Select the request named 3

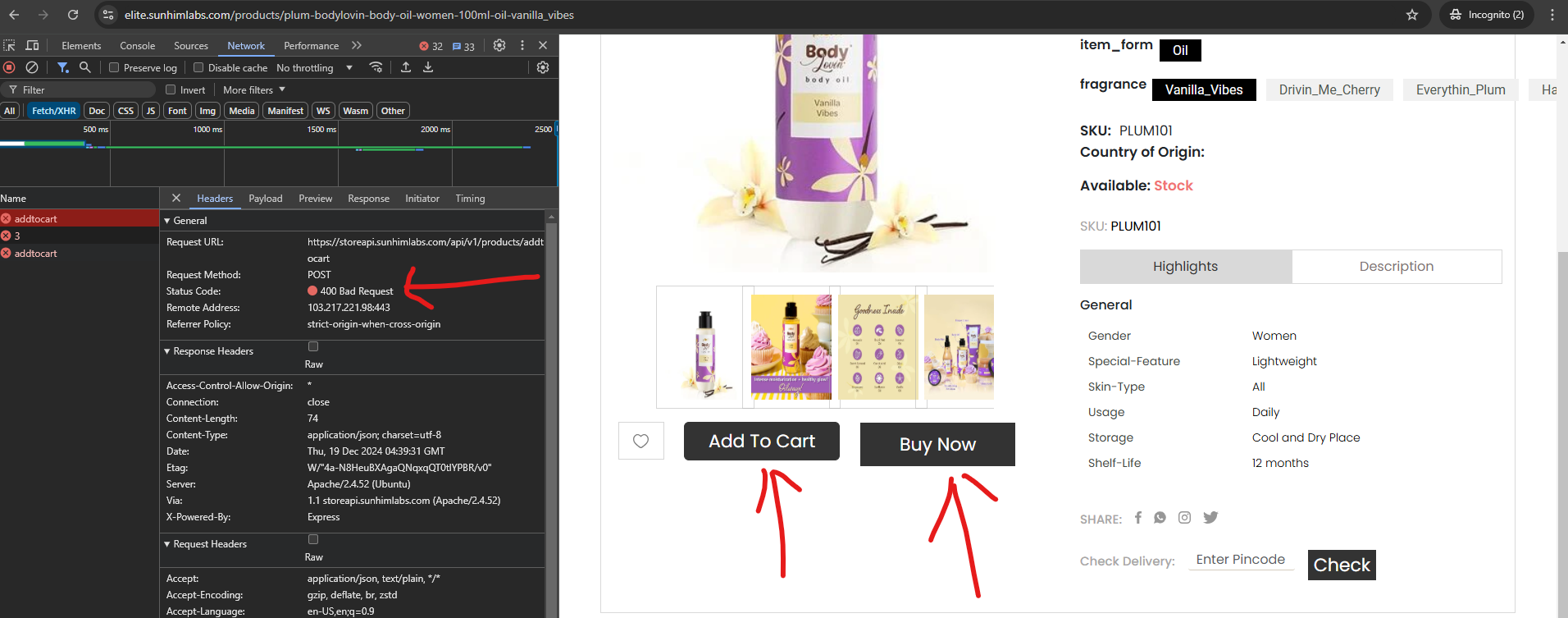click(x=80, y=236)
